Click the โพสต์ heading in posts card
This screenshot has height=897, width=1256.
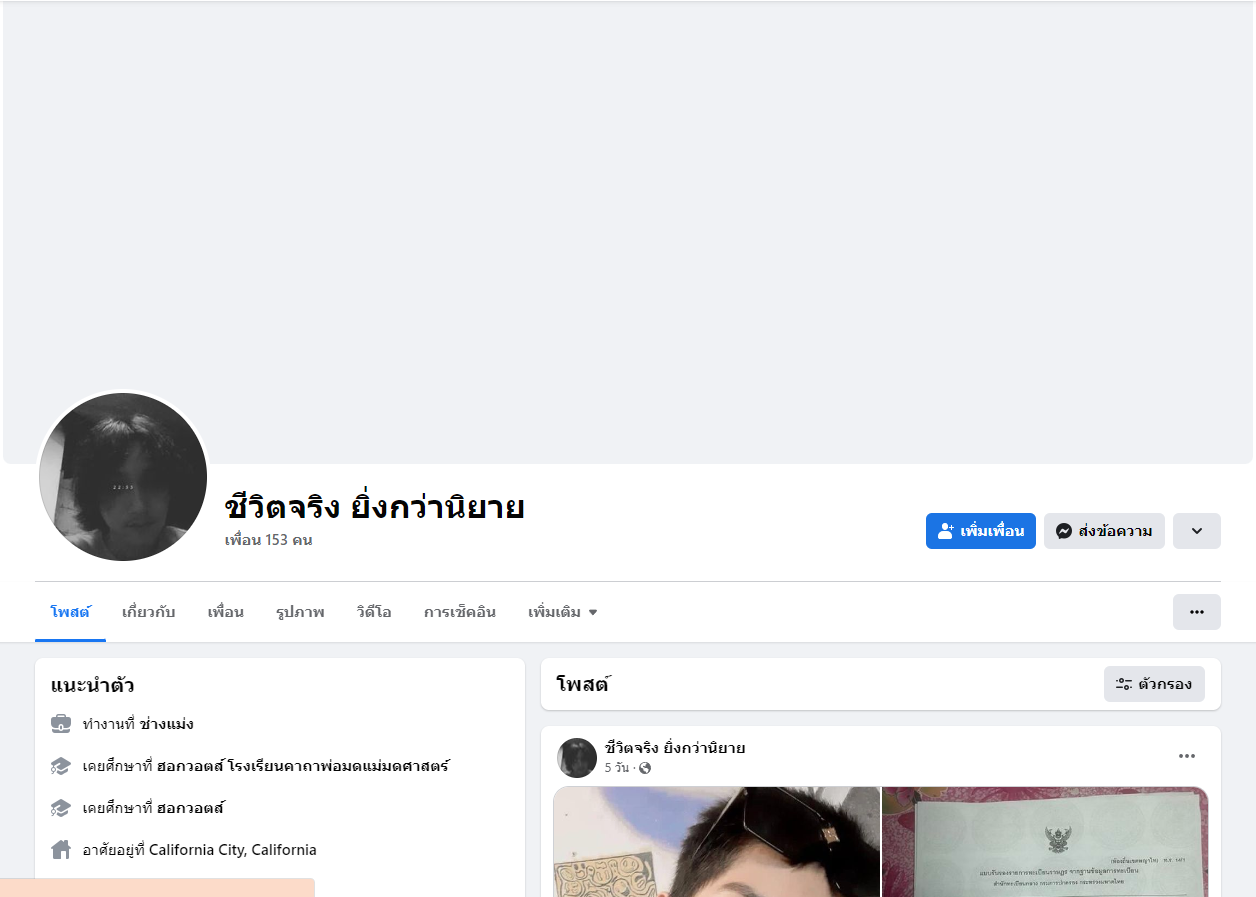point(583,684)
